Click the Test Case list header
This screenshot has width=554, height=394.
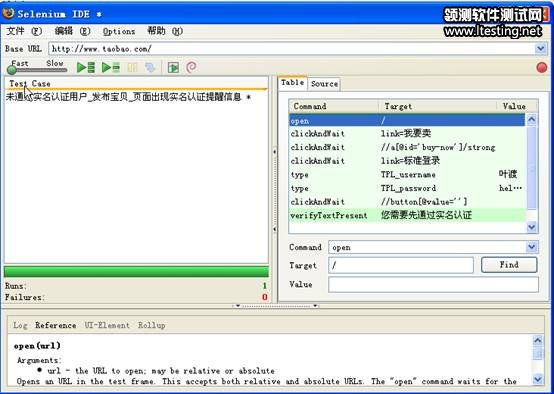coord(136,84)
